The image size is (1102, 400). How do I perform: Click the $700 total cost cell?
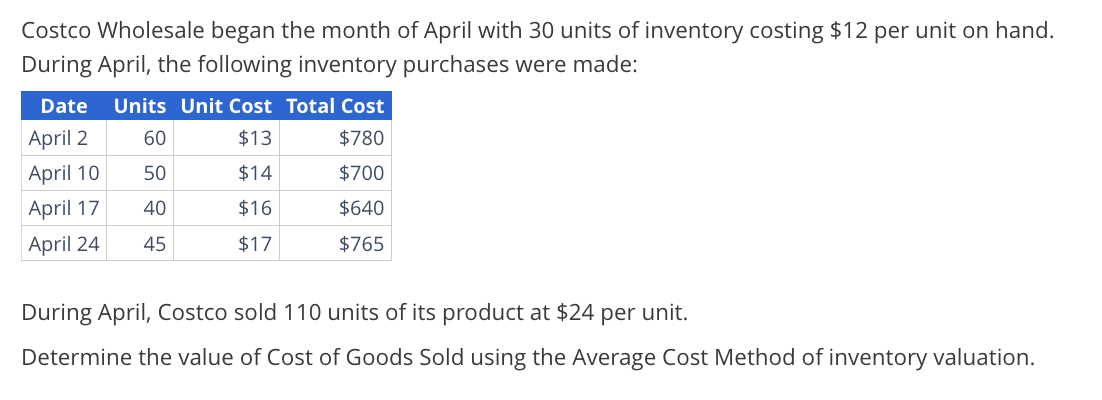(335, 173)
